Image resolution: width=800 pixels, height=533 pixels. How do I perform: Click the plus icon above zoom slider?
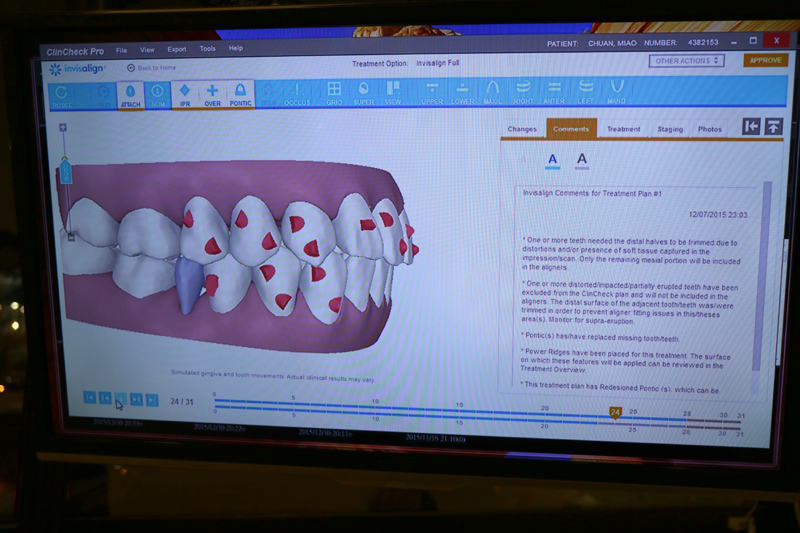[63, 127]
